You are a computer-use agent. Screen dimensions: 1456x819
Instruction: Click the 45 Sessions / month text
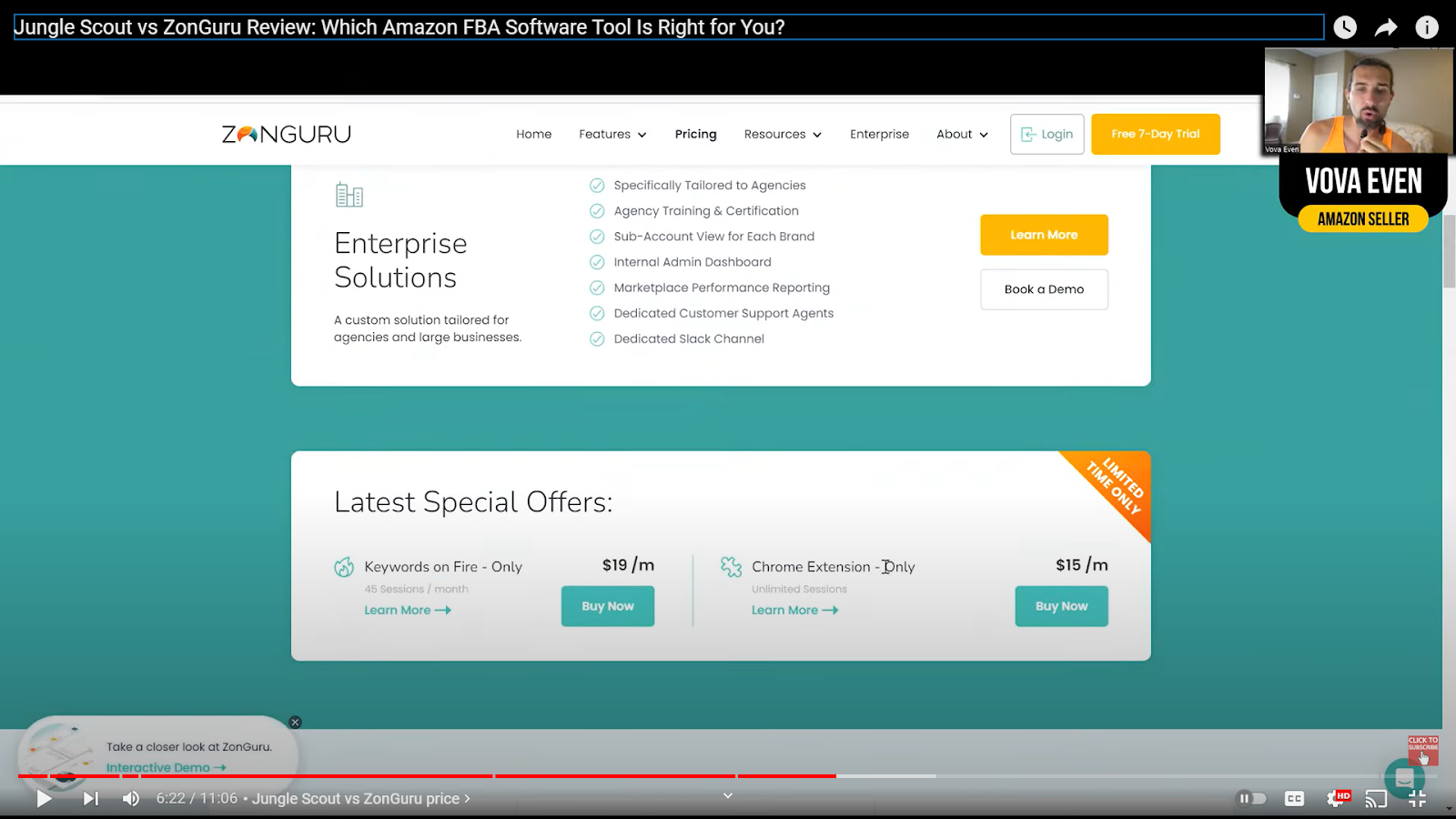click(x=417, y=590)
